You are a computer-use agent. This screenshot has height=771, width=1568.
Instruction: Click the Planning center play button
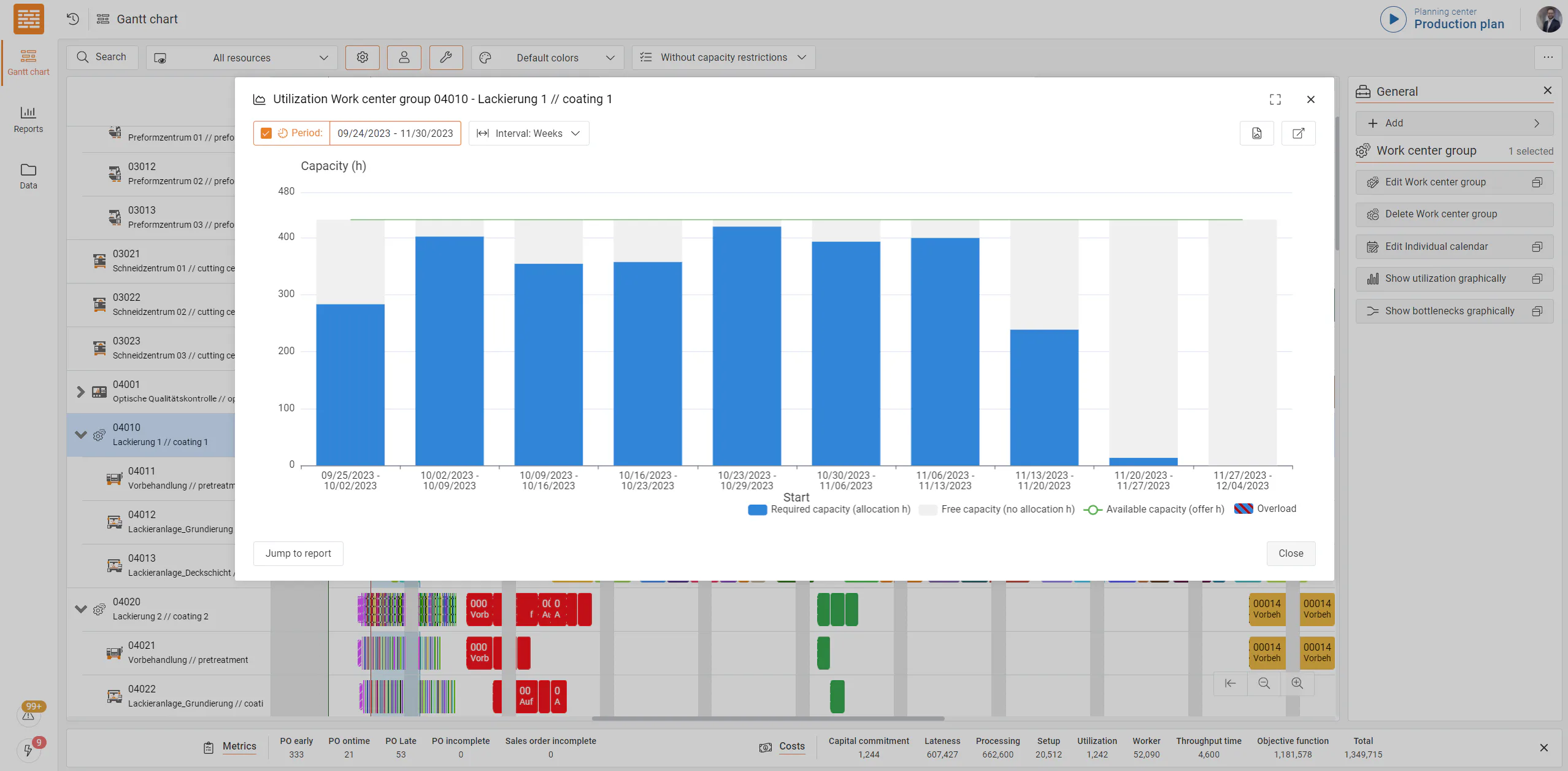1393,19
